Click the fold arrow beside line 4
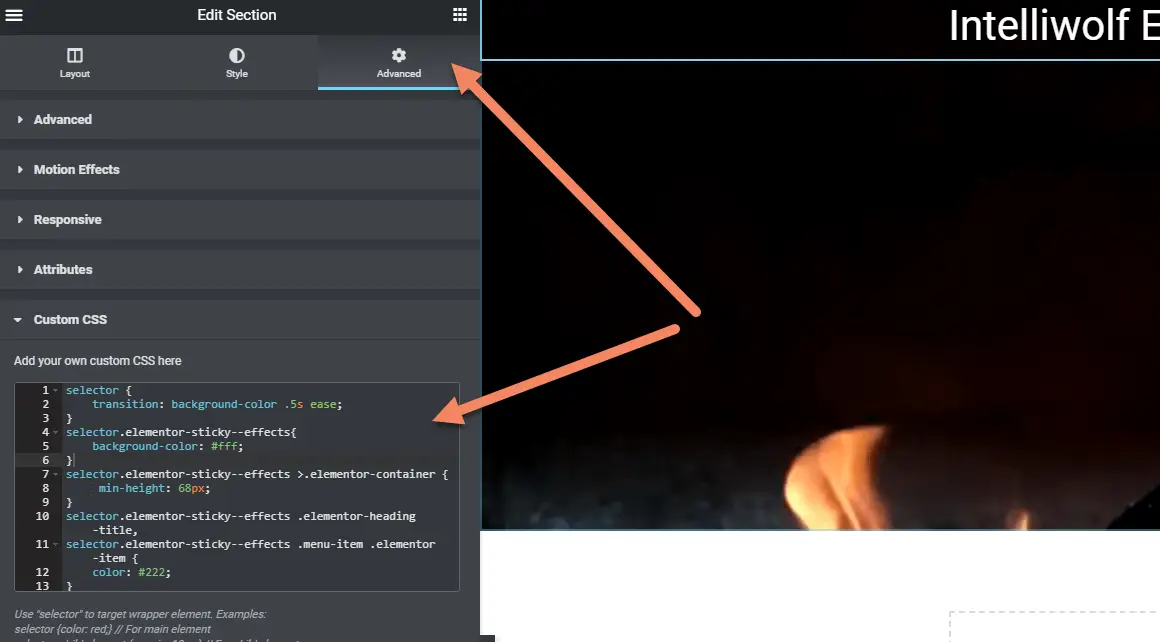 (x=55, y=432)
